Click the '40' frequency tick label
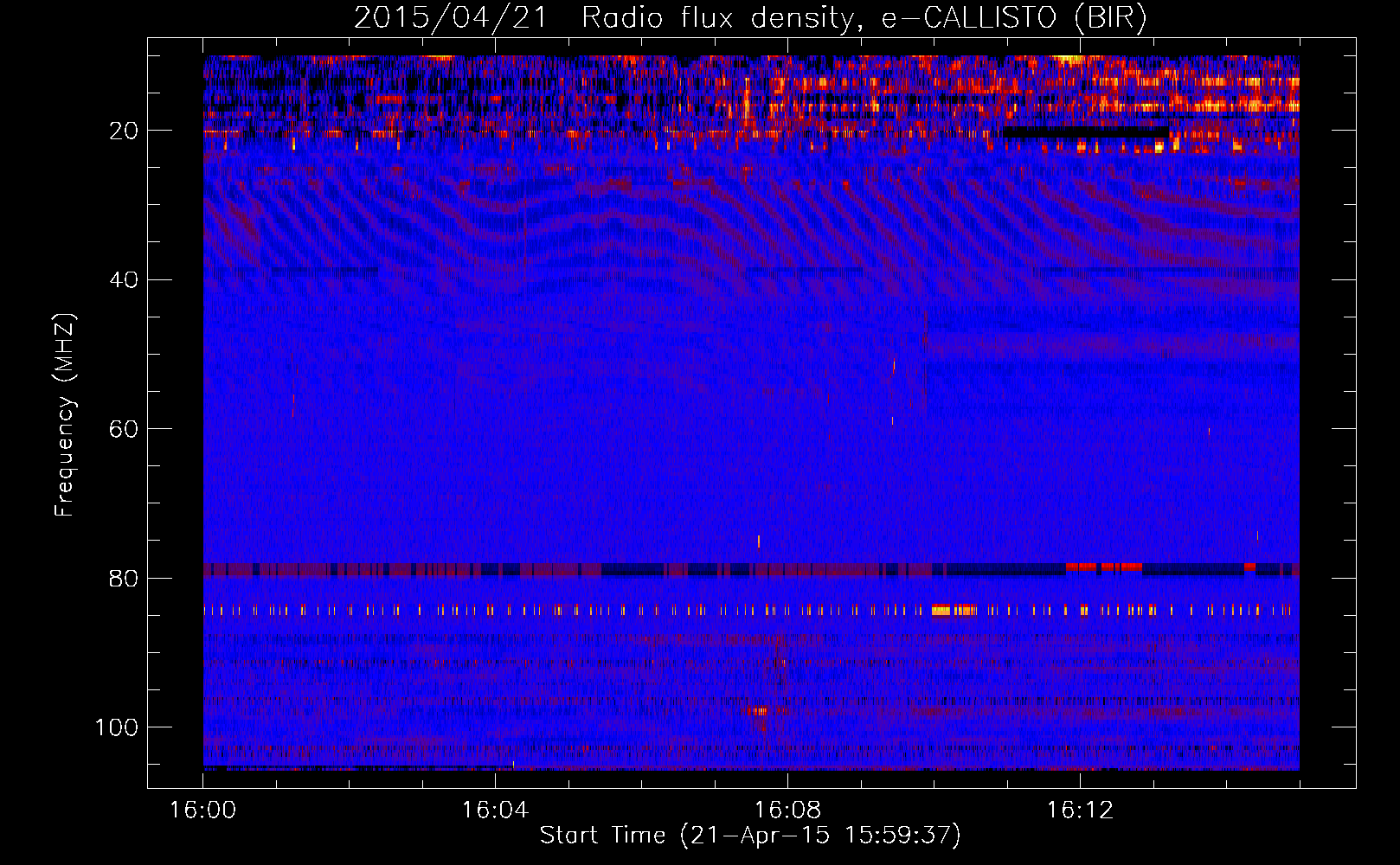Image resolution: width=1400 pixels, height=865 pixels. point(125,280)
